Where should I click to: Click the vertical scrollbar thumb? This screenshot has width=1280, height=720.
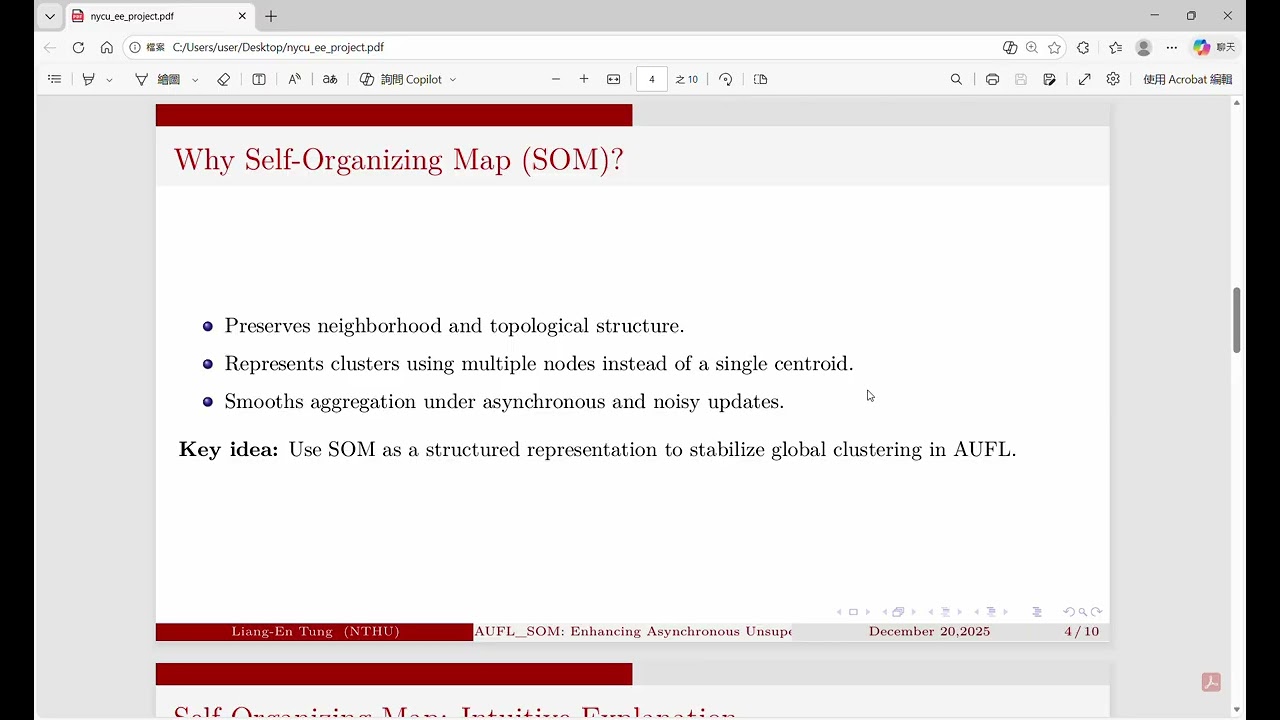coord(1237,320)
